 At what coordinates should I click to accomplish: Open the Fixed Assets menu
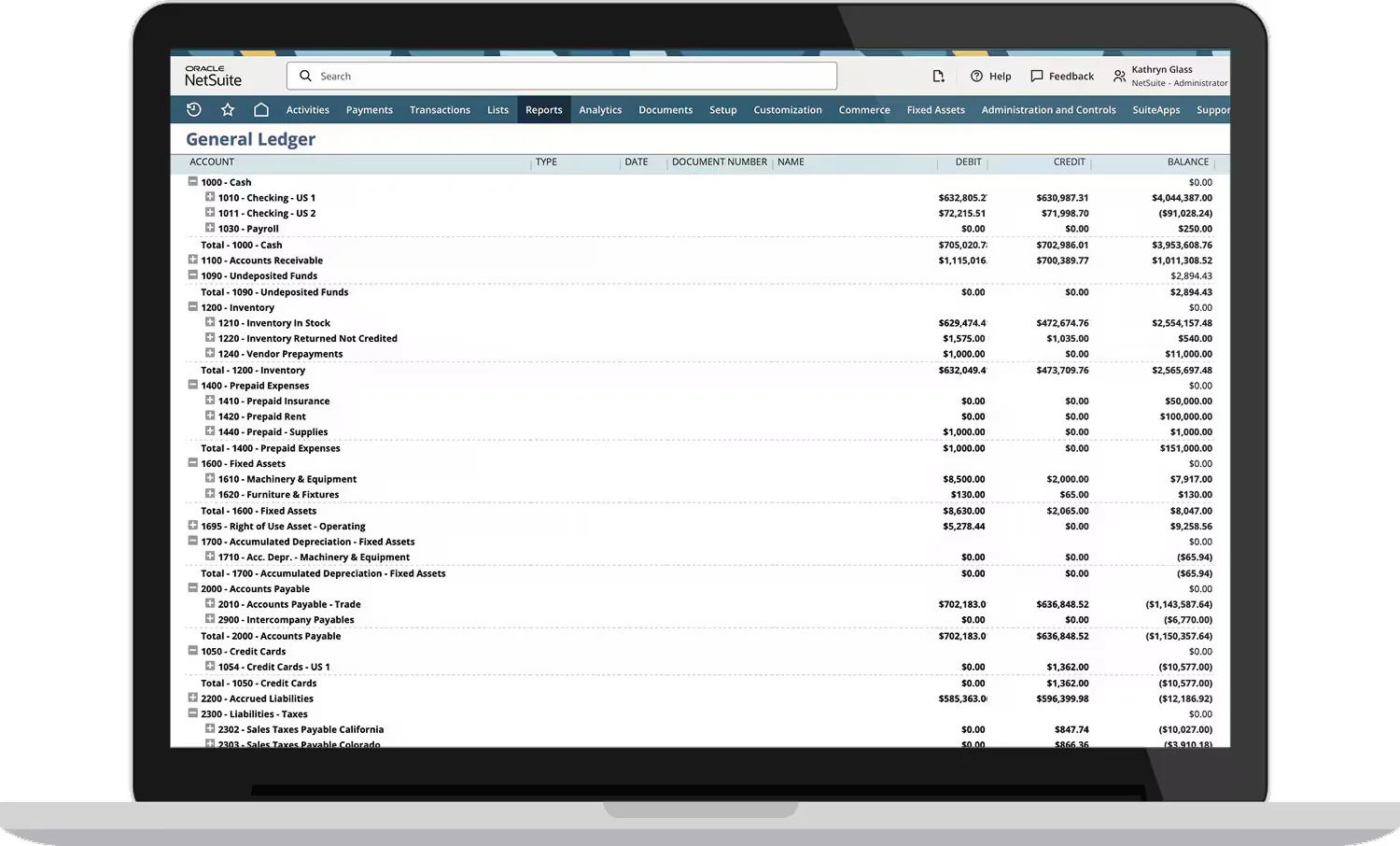pyautogui.click(x=936, y=109)
